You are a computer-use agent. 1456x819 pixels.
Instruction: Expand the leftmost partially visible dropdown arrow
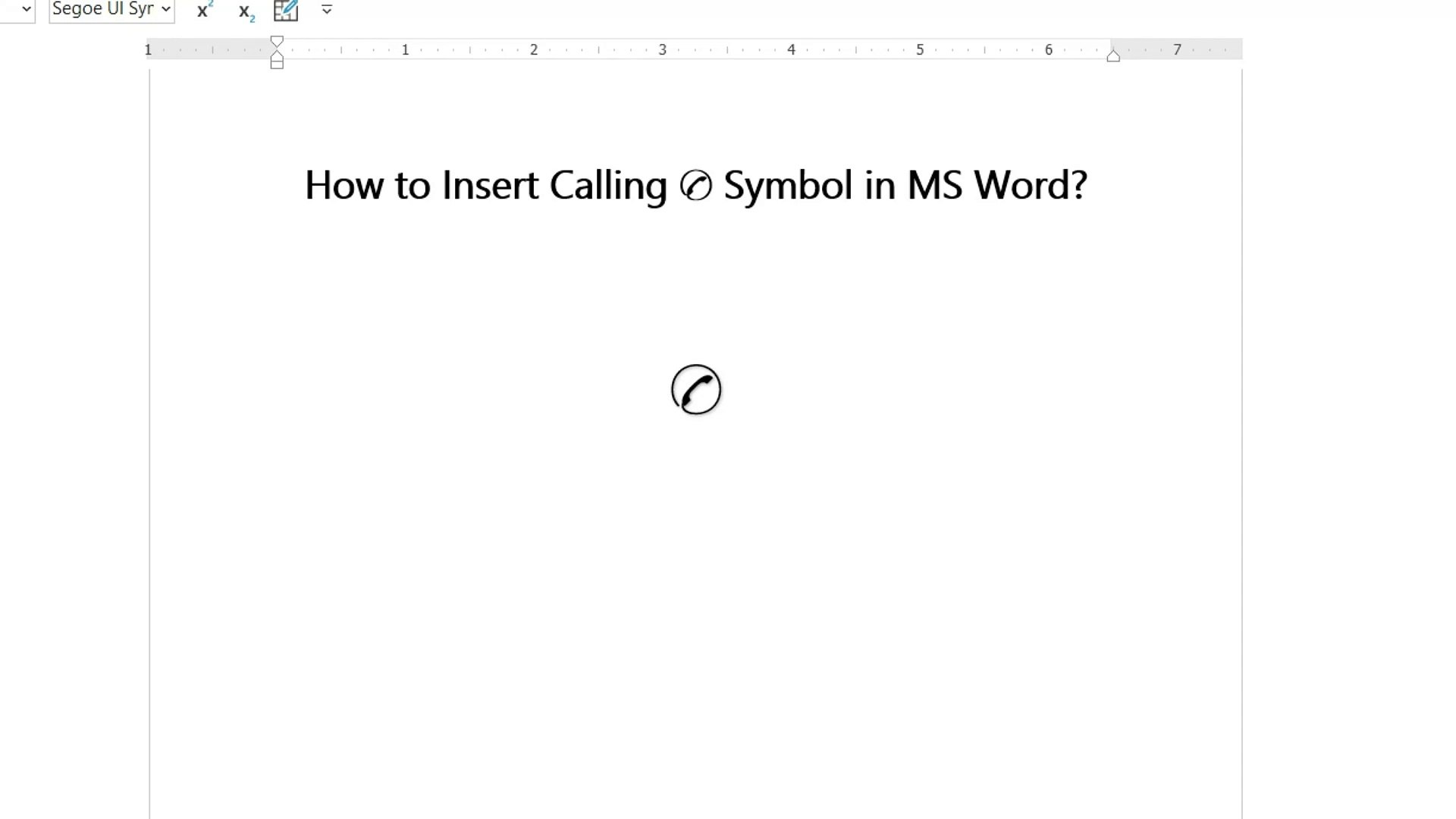click(27, 9)
